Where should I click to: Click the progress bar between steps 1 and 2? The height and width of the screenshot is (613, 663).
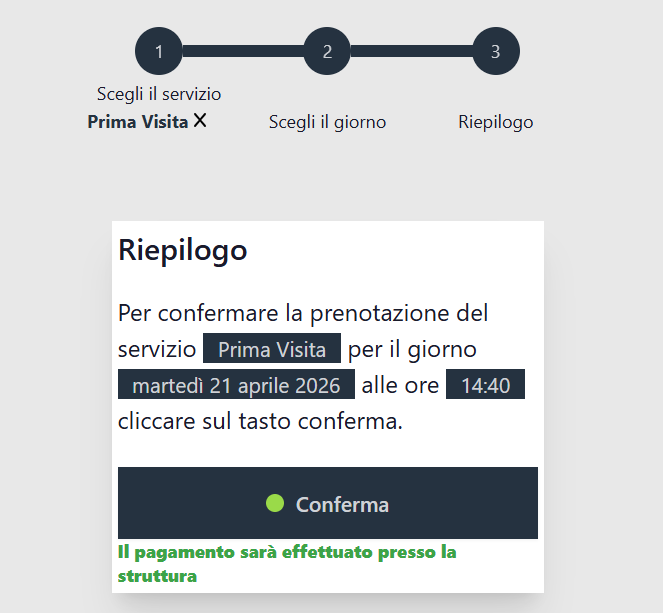tap(243, 51)
